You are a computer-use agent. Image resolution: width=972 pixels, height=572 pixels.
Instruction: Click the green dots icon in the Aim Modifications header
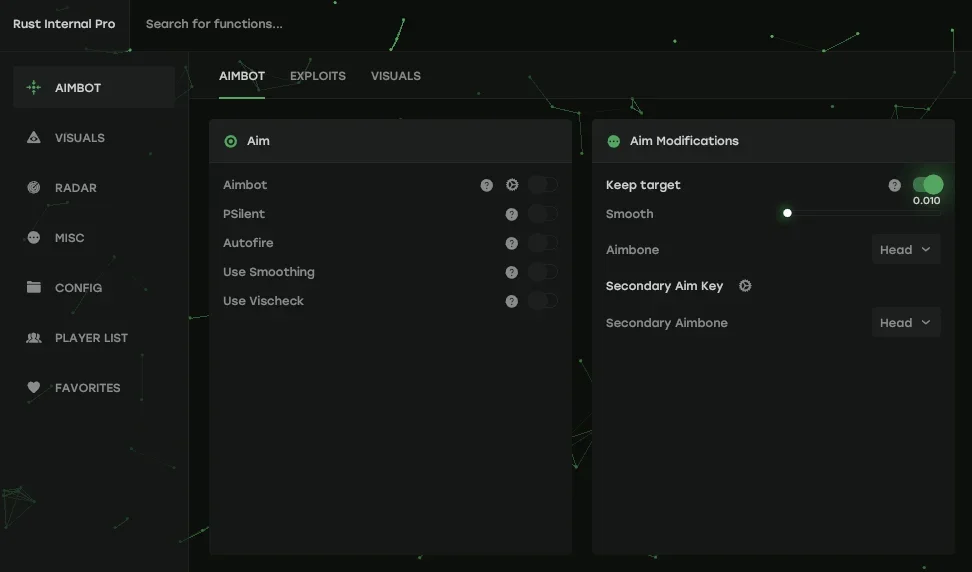pos(614,141)
